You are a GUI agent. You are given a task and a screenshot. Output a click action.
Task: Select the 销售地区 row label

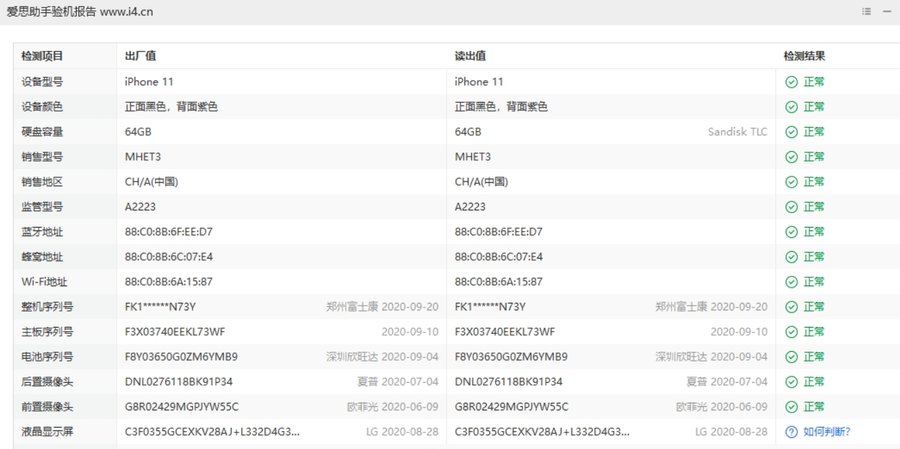42,182
